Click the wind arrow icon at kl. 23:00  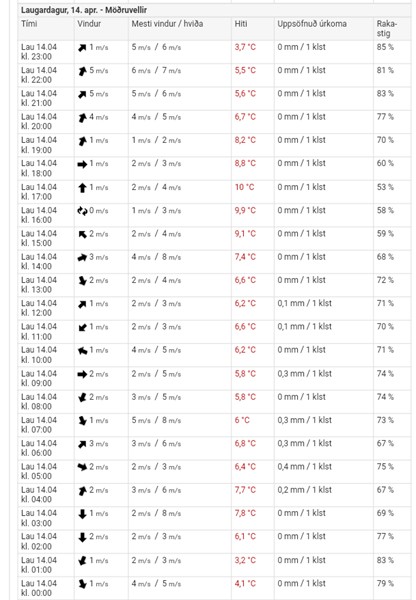82,48
